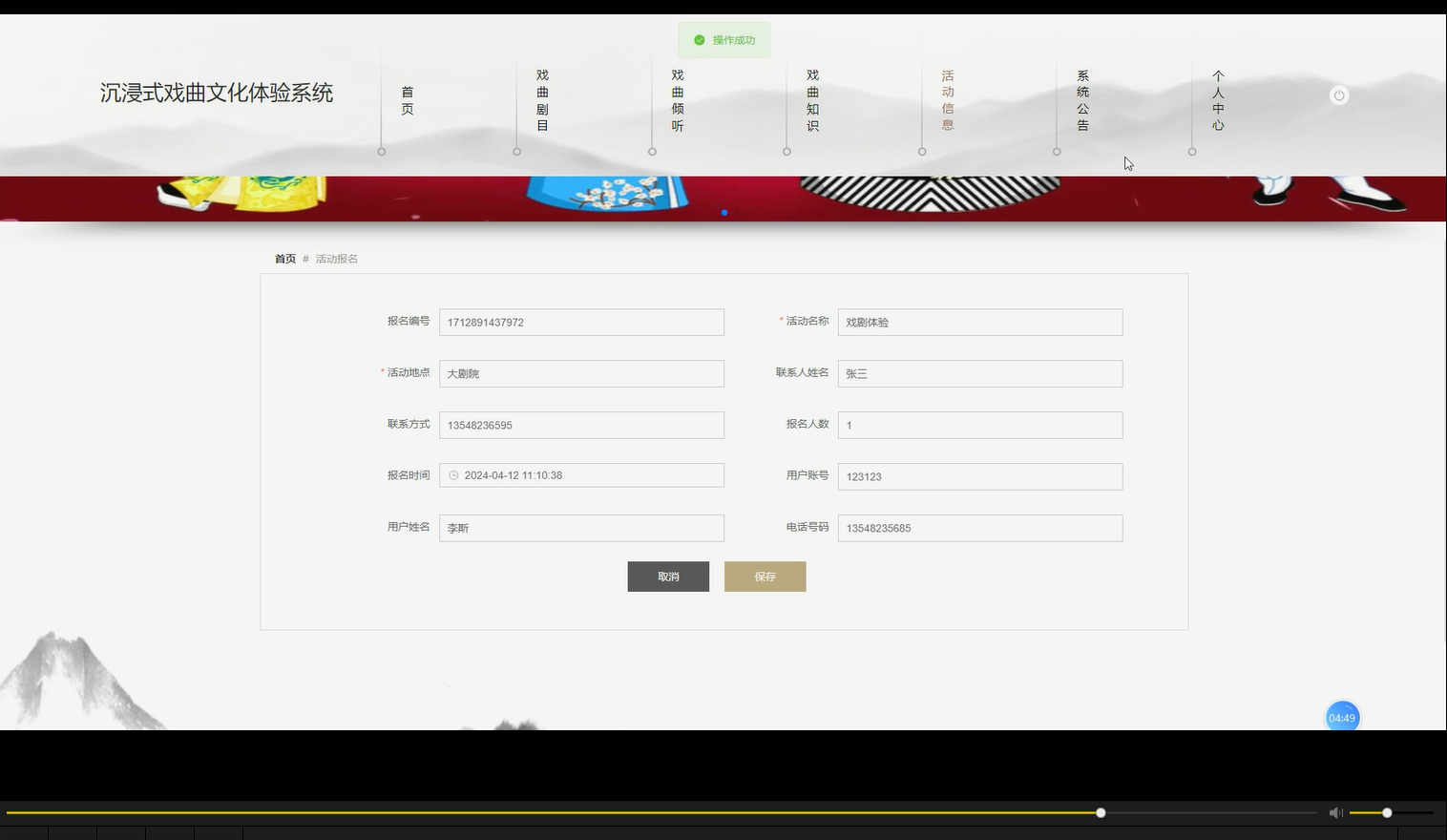The image size is (1447, 840).
Task: Open the 戏曲剧目 navigation item
Action: (x=542, y=100)
